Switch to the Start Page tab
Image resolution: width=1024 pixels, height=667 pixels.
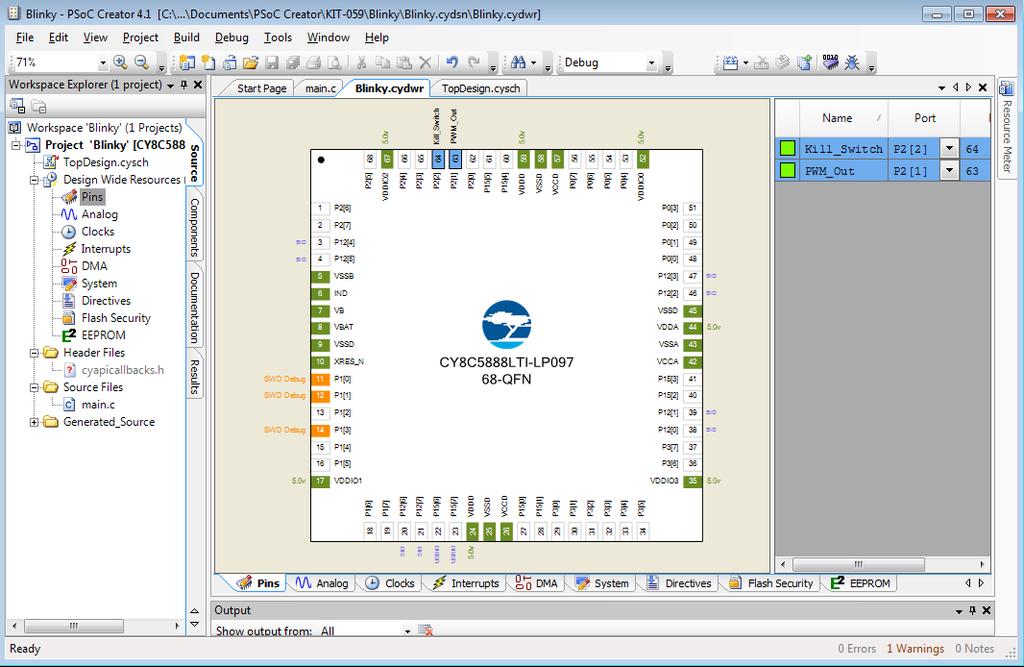pos(261,88)
